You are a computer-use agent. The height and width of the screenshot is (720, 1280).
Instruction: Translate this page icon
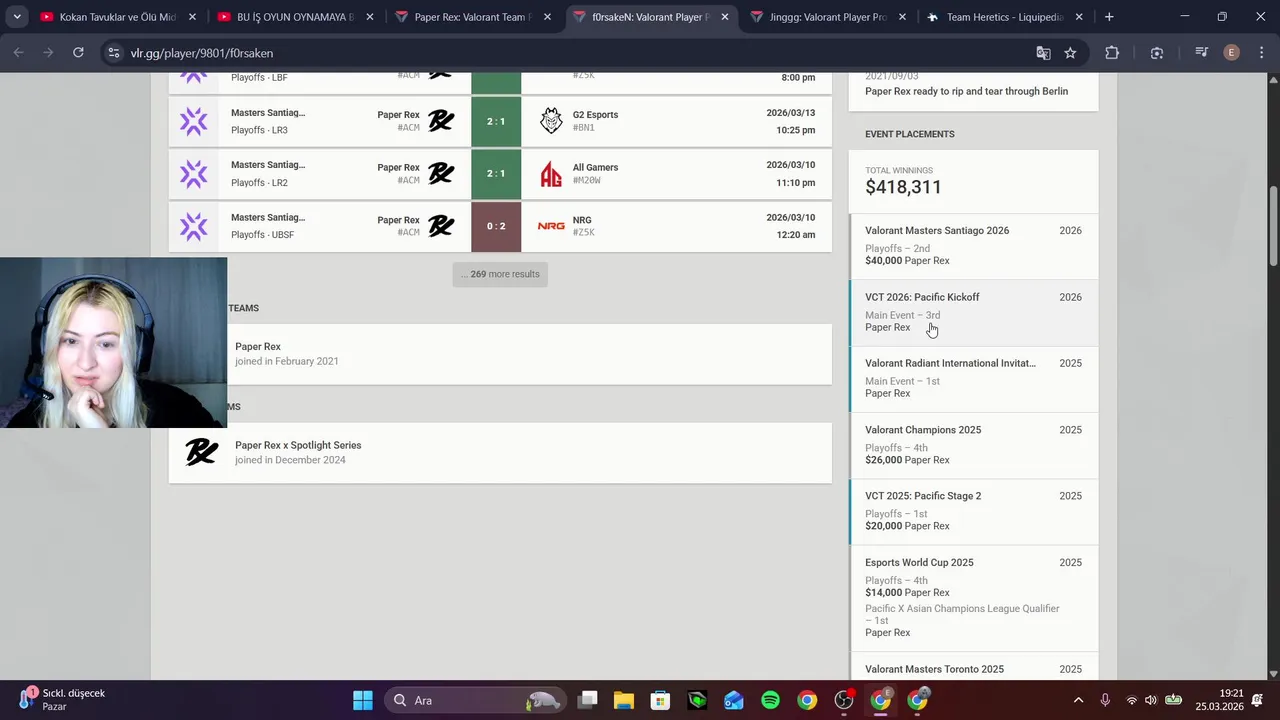[1043, 53]
